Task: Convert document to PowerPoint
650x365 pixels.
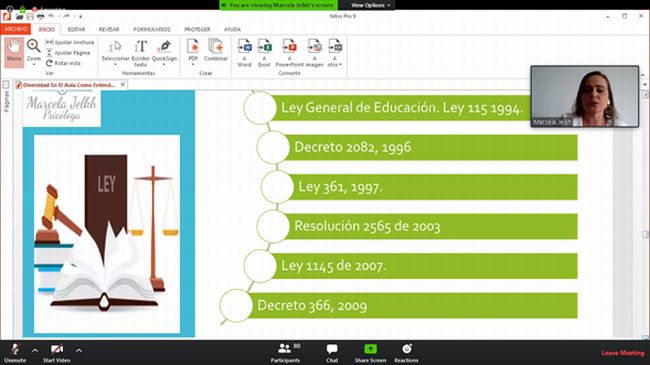Action: [x=289, y=53]
